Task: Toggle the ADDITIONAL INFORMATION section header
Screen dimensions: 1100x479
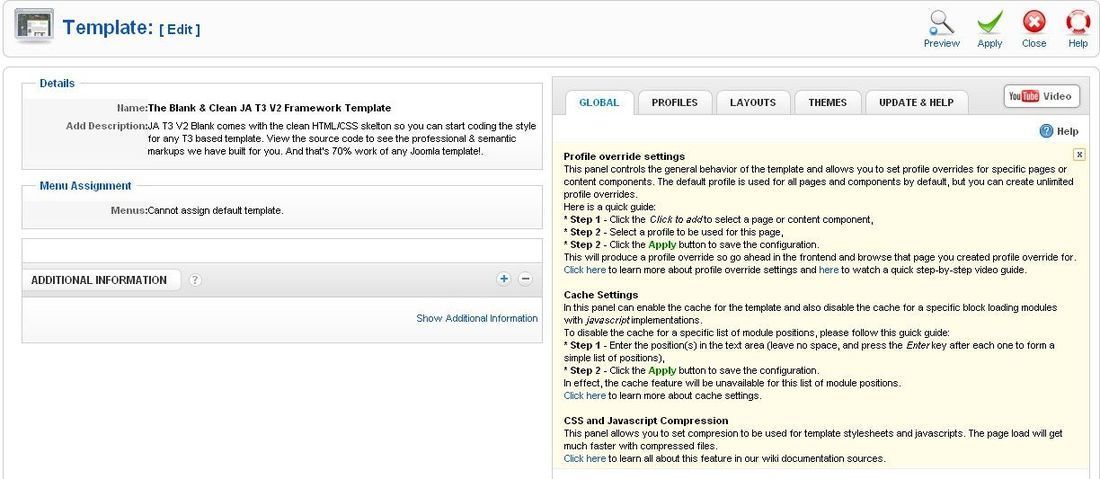Action: click(100, 280)
